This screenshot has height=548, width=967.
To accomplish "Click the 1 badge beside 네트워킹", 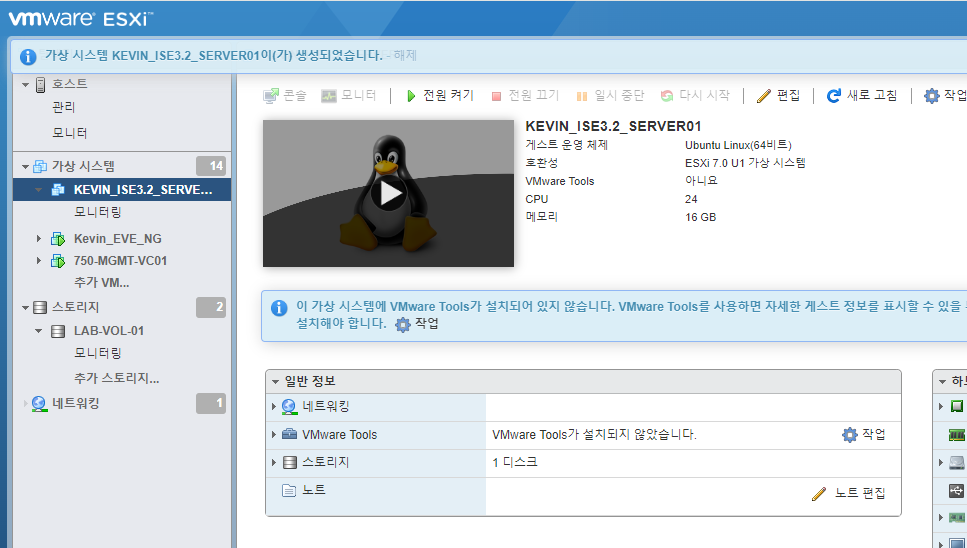I will pyautogui.click(x=211, y=403).
